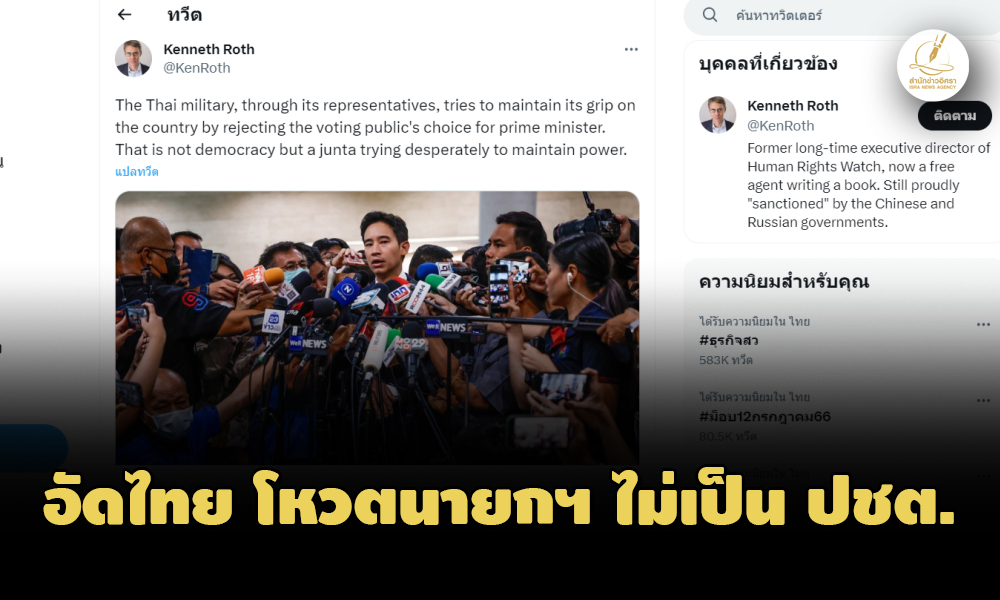The image size is (1000, 600).
Task: Click the ติดตาม follow button
Action: pyautogui.click(x=955, y=115)
